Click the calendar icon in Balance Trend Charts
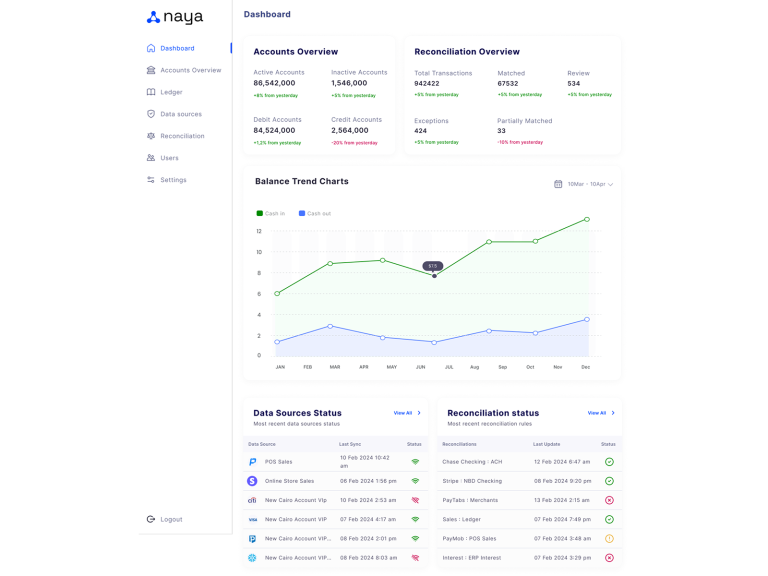The height and width of the screenshot is (576, 768). (x=558, y=184)
